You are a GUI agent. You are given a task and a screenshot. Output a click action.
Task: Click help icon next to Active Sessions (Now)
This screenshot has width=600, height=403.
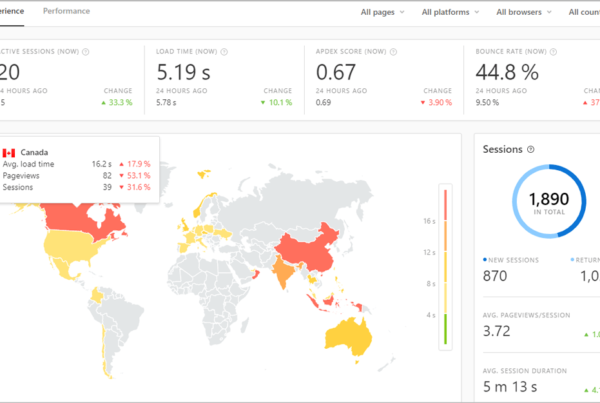(86, 52)
